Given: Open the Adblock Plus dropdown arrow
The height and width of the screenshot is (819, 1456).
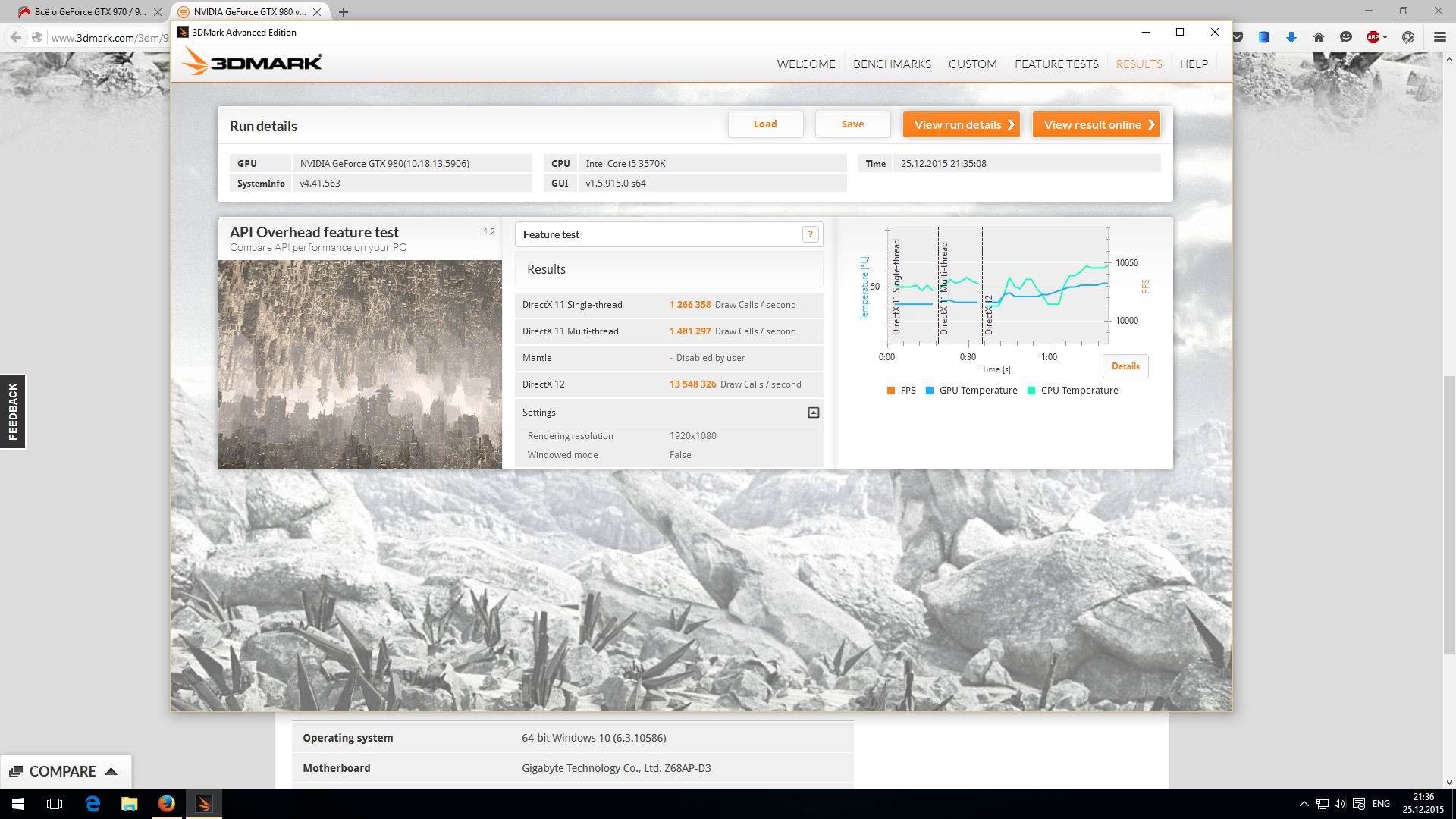Looking at the screenshot, I should tap(1385, 37).
